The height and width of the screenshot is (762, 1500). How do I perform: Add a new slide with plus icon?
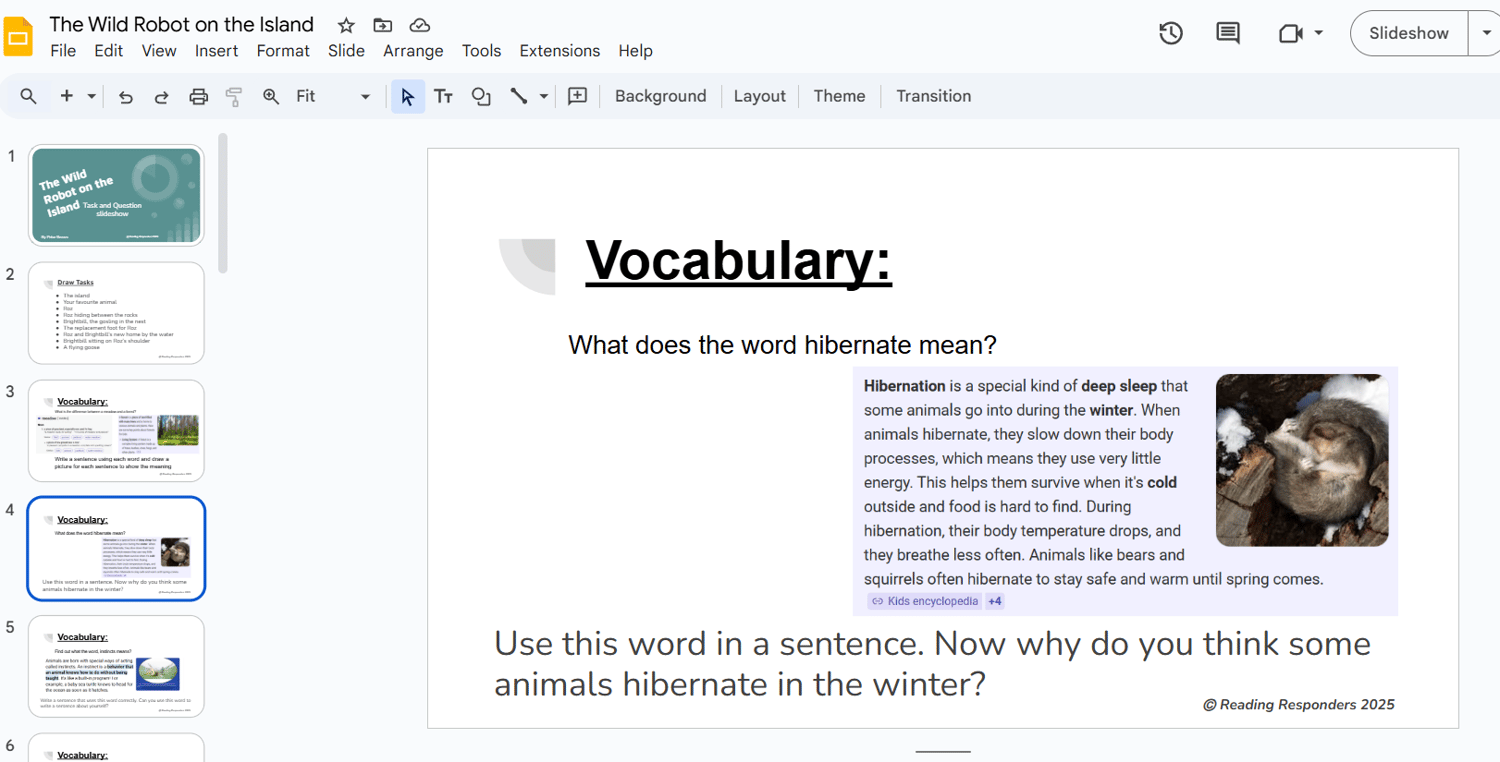[x=67, y=96]
